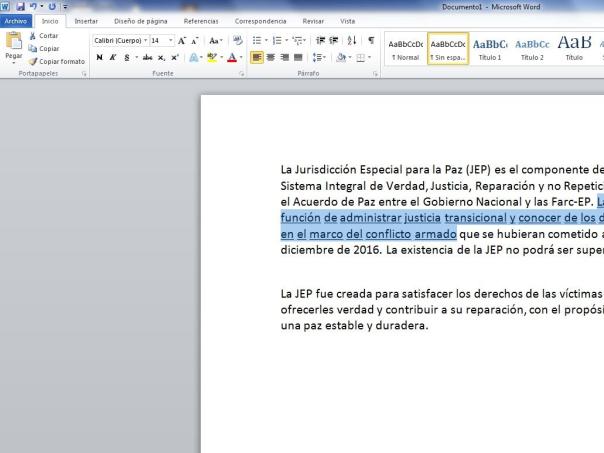Viewport: 604px width, 453px height.
Task: Apply the Título 1 style
Action: coord(490,49)
